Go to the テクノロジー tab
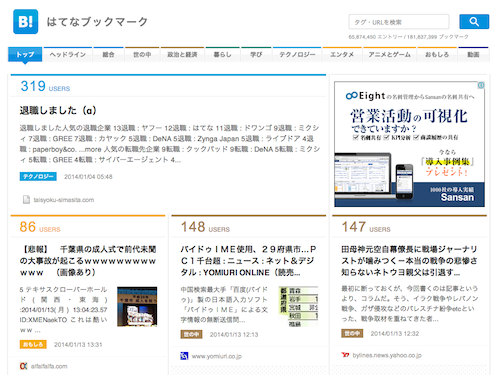This screenshot has height=375, width=500. click(297, 55)
